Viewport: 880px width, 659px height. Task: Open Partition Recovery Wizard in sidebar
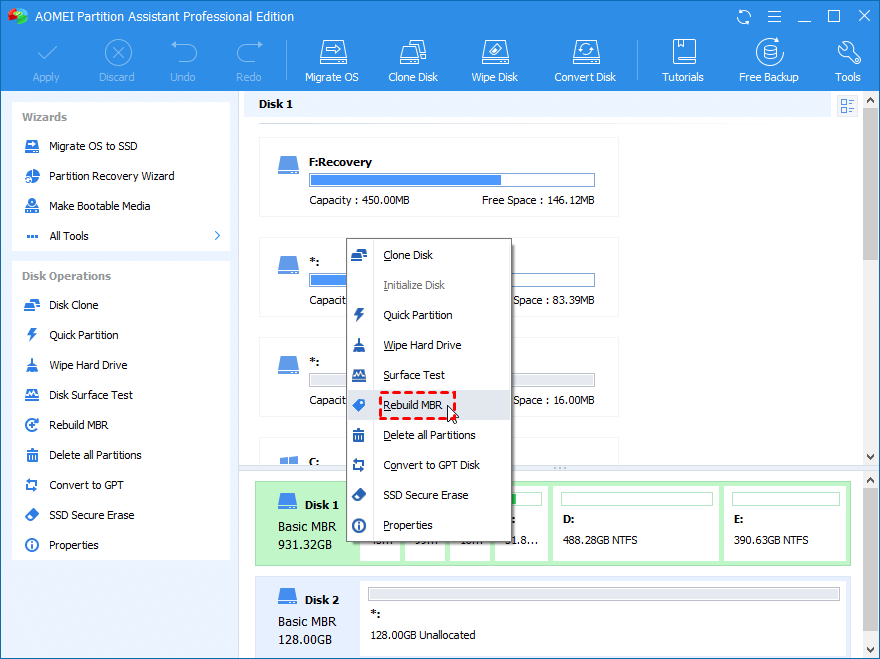click(111, 176)
